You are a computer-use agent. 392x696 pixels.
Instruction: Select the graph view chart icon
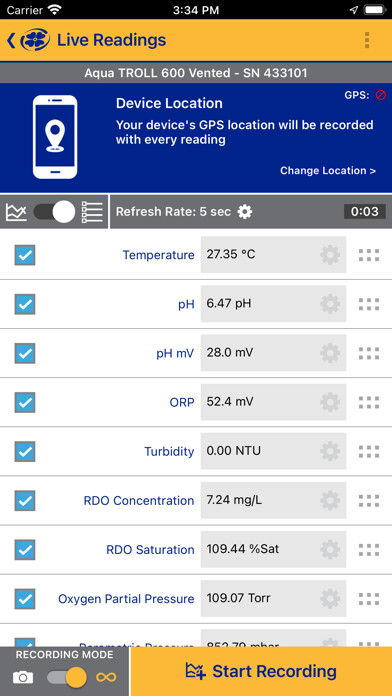click(16, 212)
